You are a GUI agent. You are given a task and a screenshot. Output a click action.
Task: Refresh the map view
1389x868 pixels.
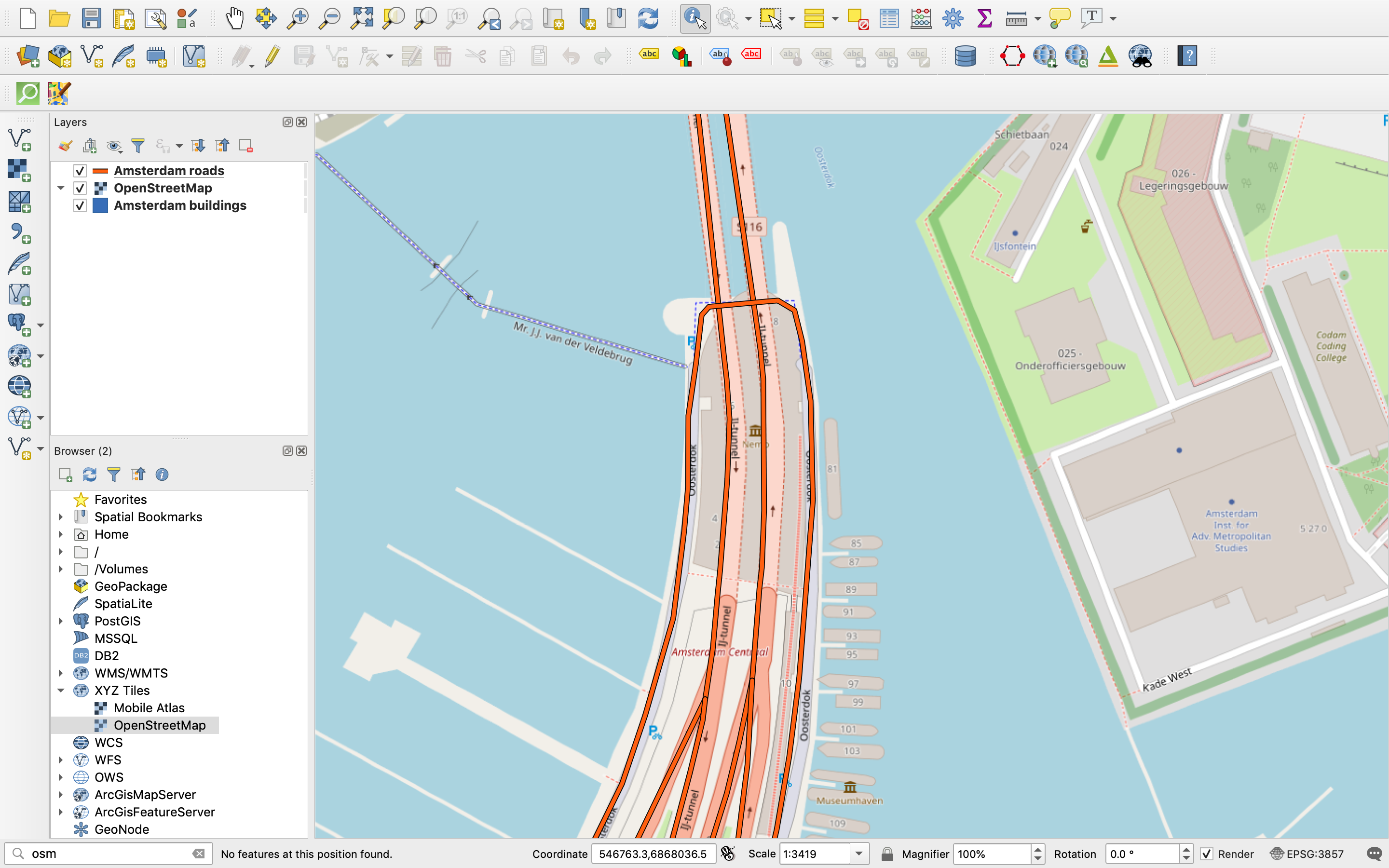[x=647, y=18]
